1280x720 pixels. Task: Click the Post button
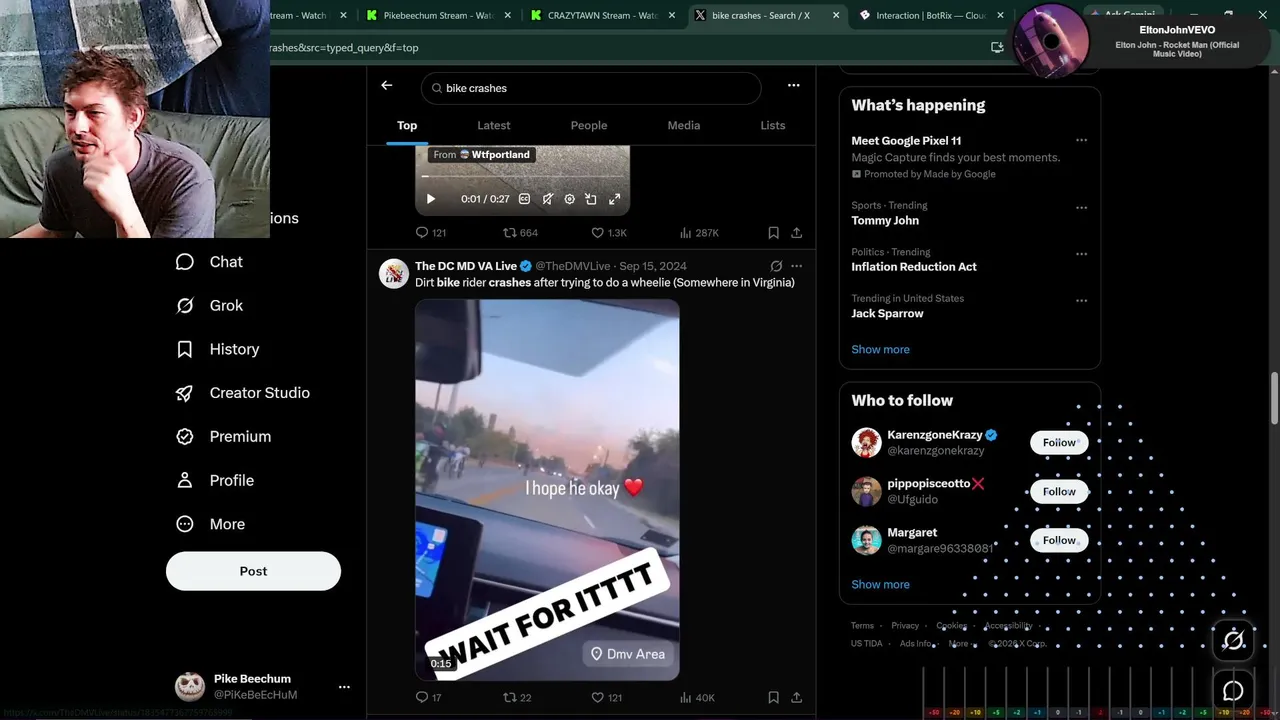pos(253,571)
